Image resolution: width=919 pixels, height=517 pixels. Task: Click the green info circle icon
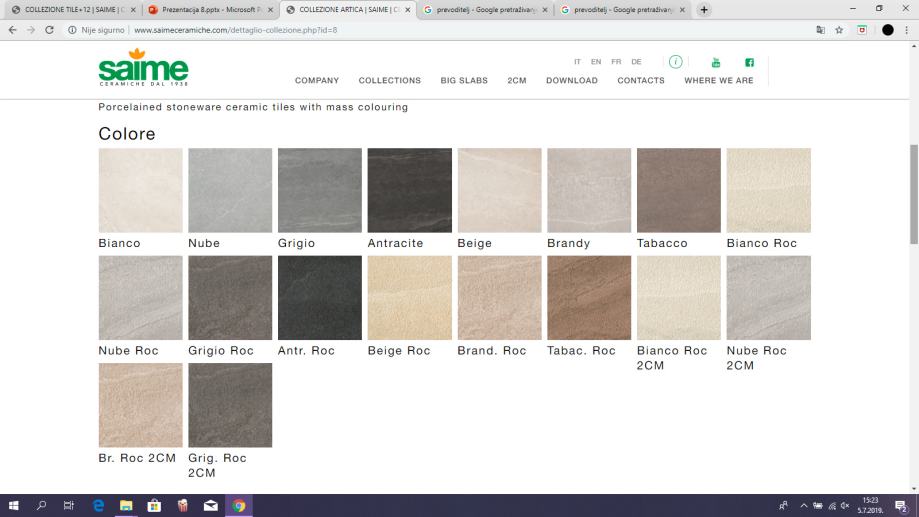click(x=675, y=62)
